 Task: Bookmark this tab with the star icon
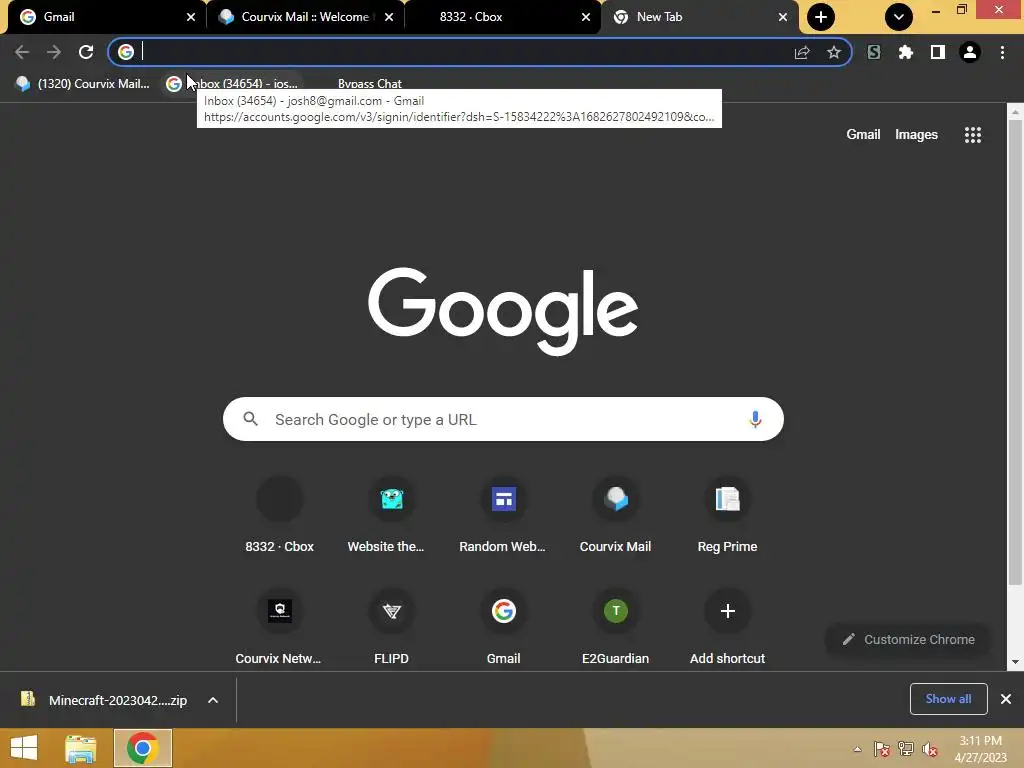click(834, 52)
